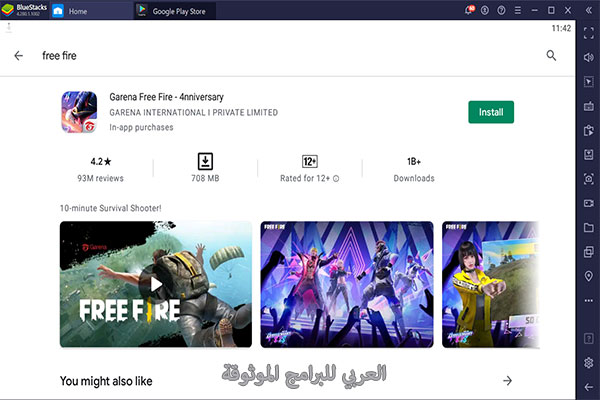Image resolution: width=600 pixels, height=400 pixels.
Task: Open the media folder sidebar icon
Action: [x=589, y=228]
